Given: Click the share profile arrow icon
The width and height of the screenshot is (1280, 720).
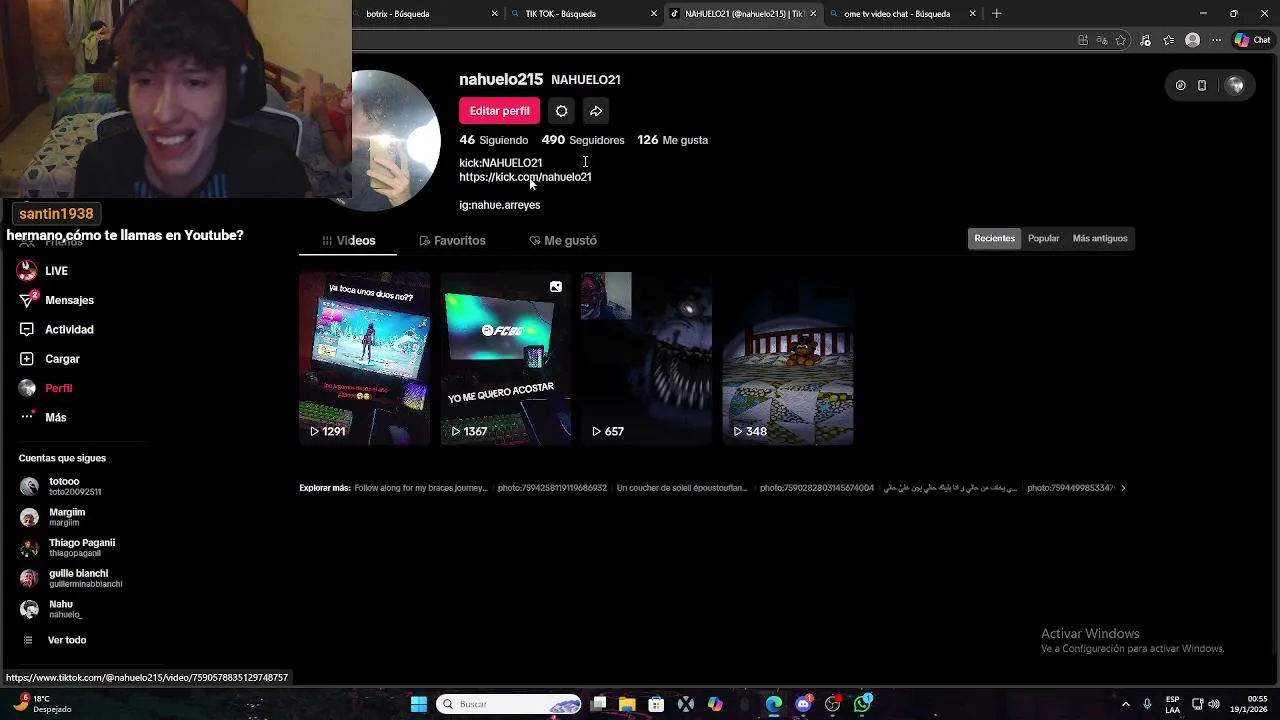Looking at the screenshot, I should (x=596, y=111).
